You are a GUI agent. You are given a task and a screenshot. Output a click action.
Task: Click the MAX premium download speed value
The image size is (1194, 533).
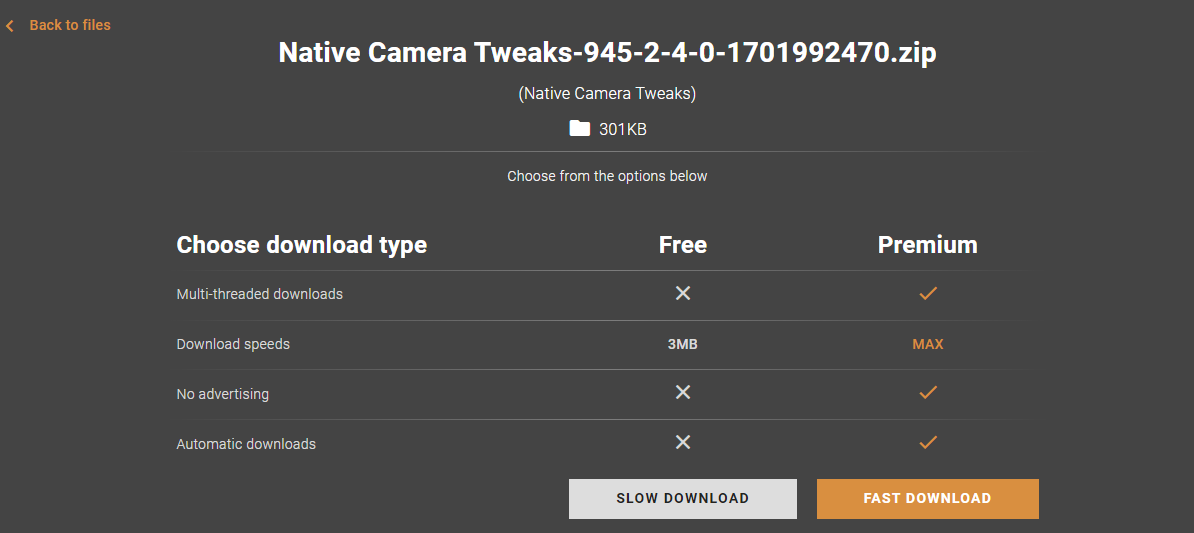928,344
